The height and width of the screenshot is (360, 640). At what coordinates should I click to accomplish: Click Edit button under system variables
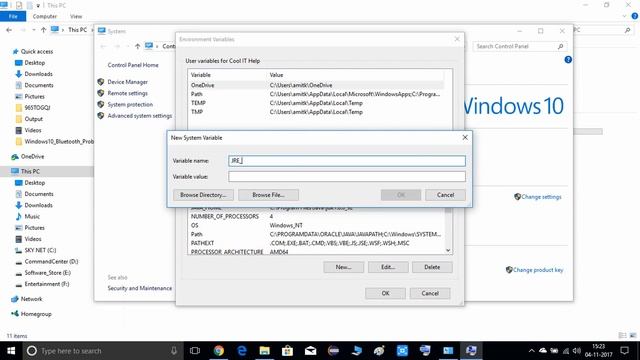(x=388, y=267)
